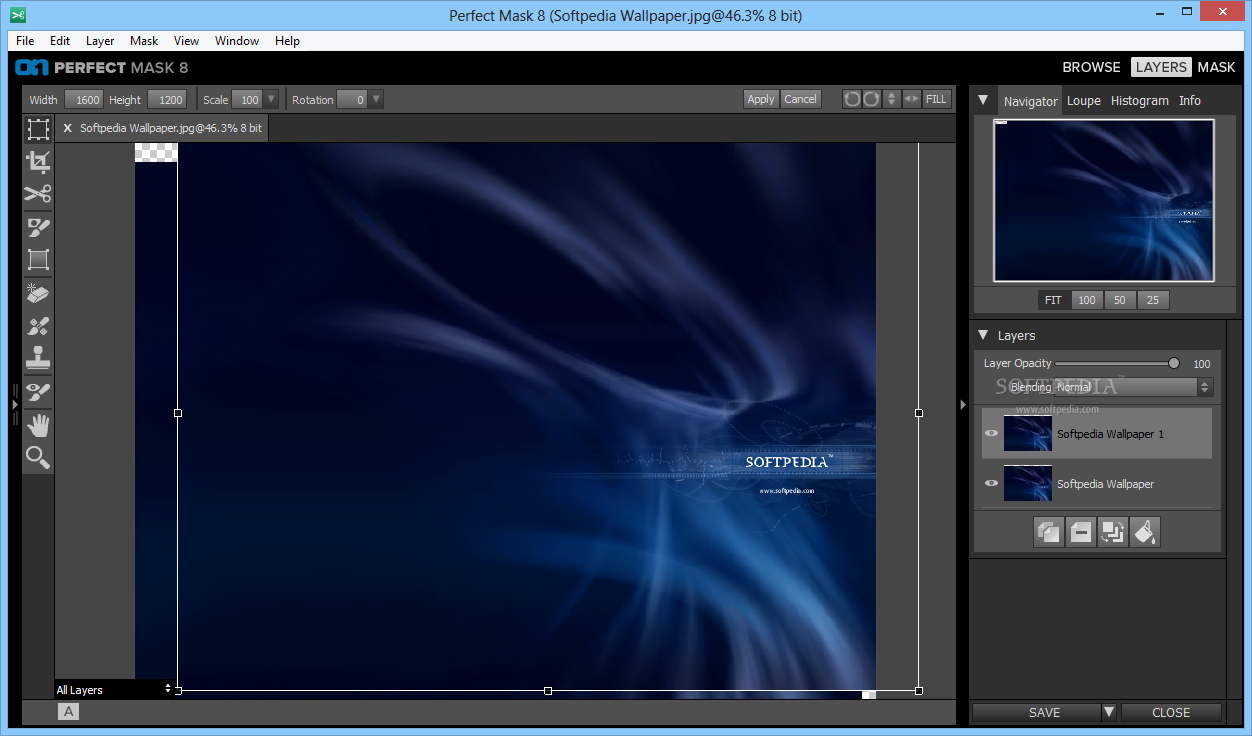Set navigator zoom to 25

point(1153,300)
